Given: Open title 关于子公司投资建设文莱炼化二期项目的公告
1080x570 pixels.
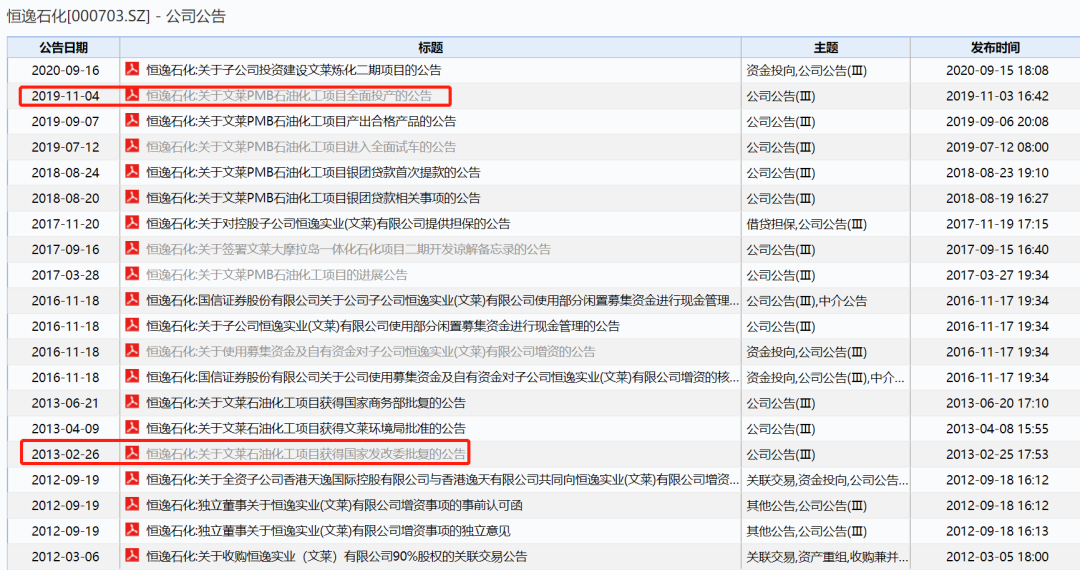Looking at the screenshot, I should pos(293,70).
